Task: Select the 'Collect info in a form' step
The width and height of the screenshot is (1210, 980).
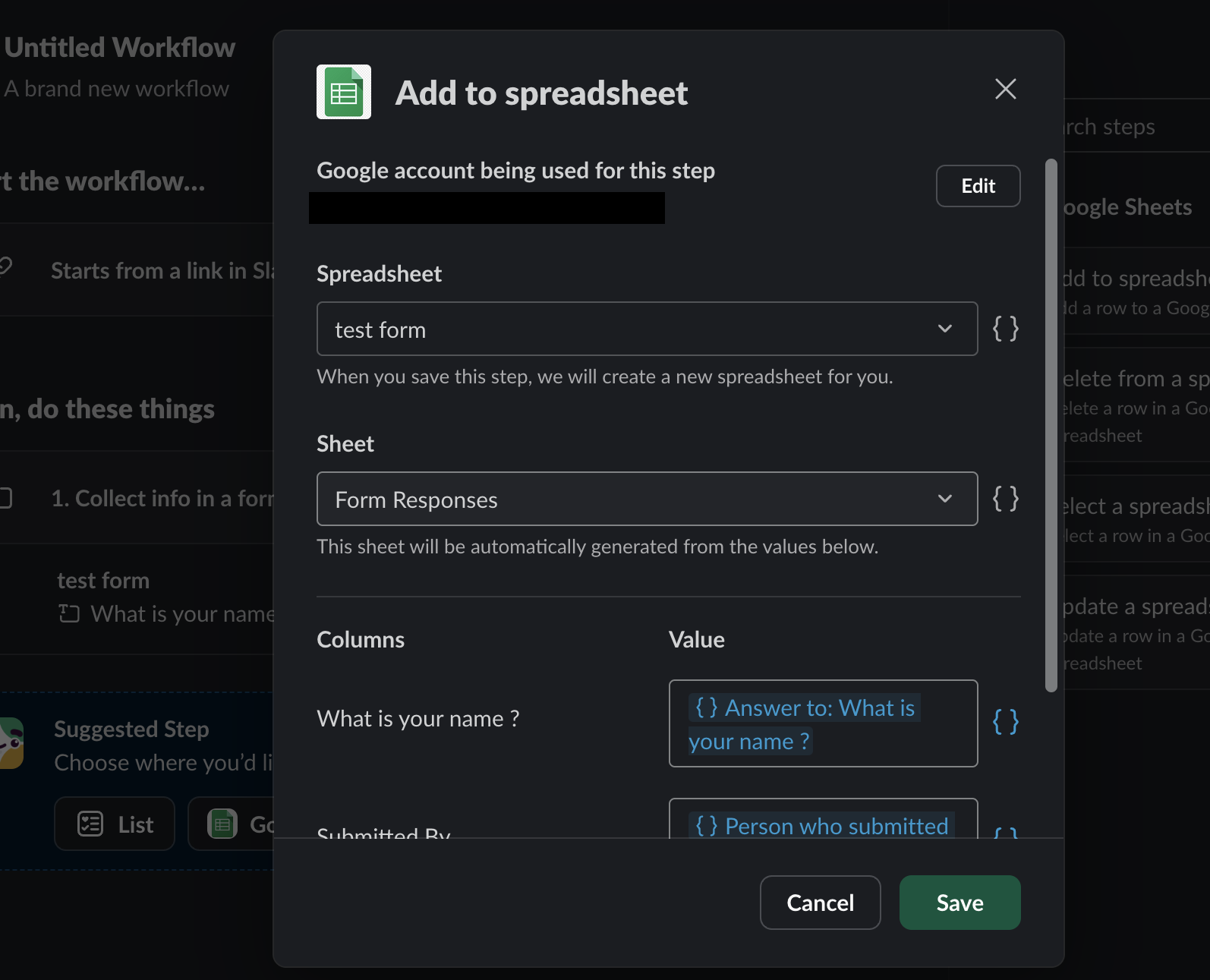Action: (x=159, y=499)
